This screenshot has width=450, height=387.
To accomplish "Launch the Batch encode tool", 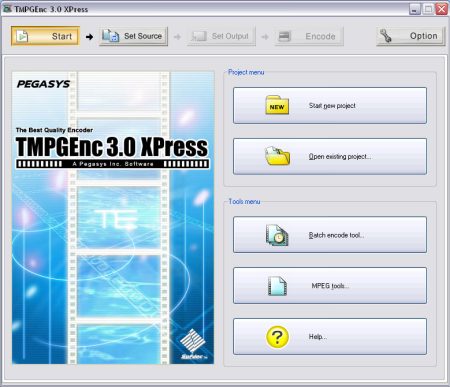I will [x=330, y=235].
